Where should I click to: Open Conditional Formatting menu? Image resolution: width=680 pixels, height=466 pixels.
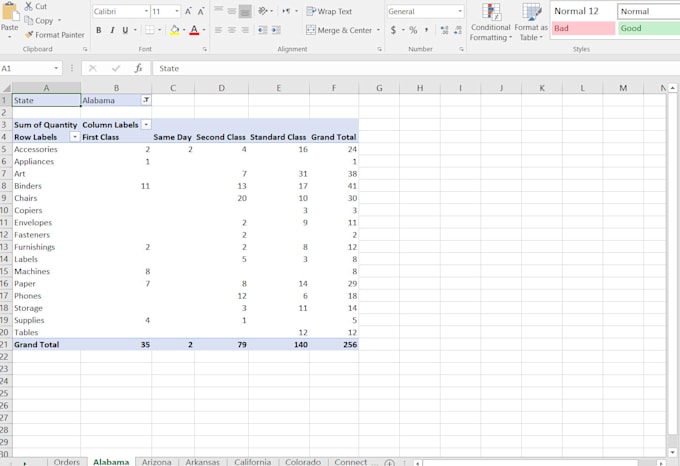pos(490,22)
